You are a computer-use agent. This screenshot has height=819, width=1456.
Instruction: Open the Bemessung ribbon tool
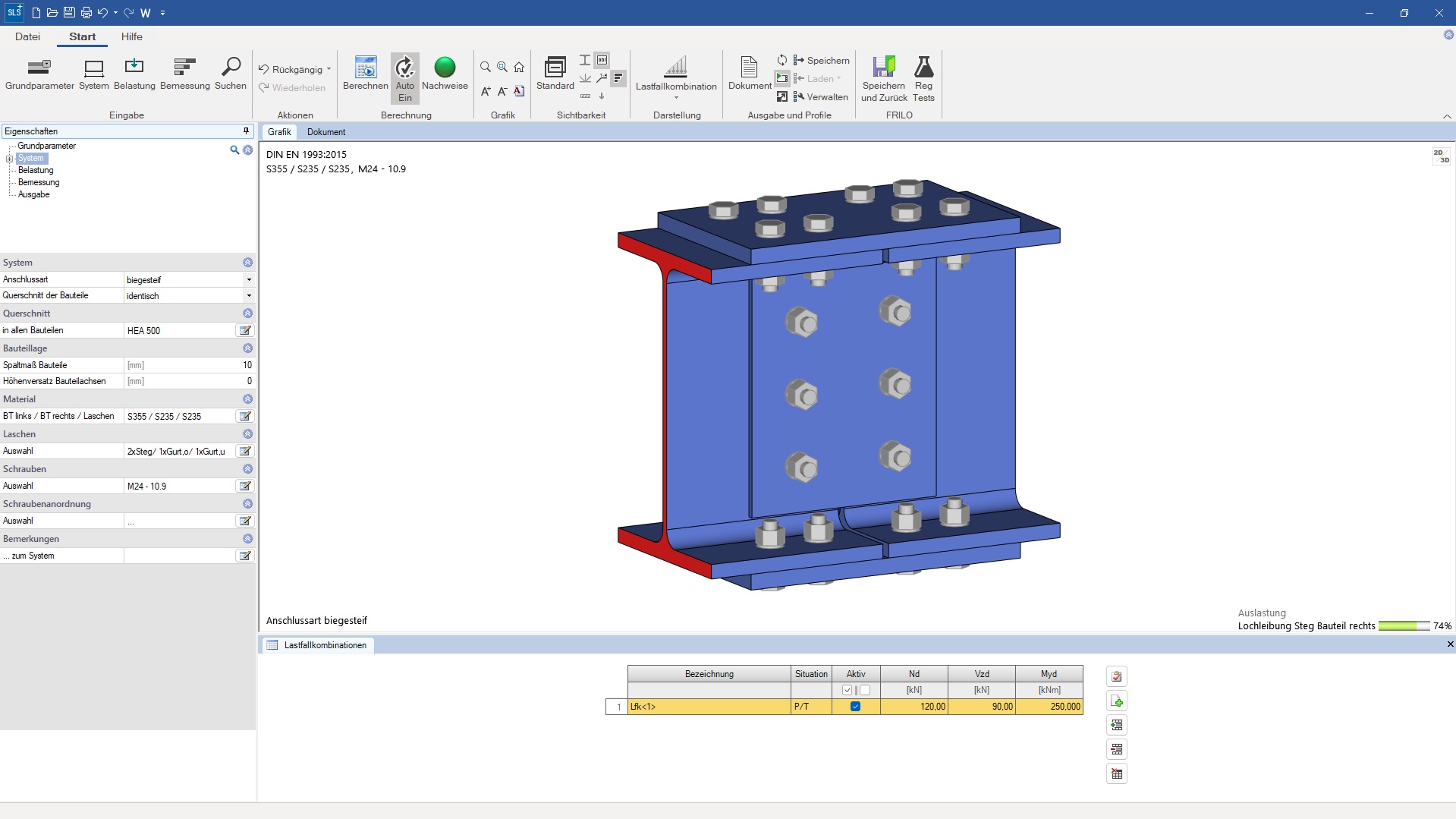tap(184, 68)
